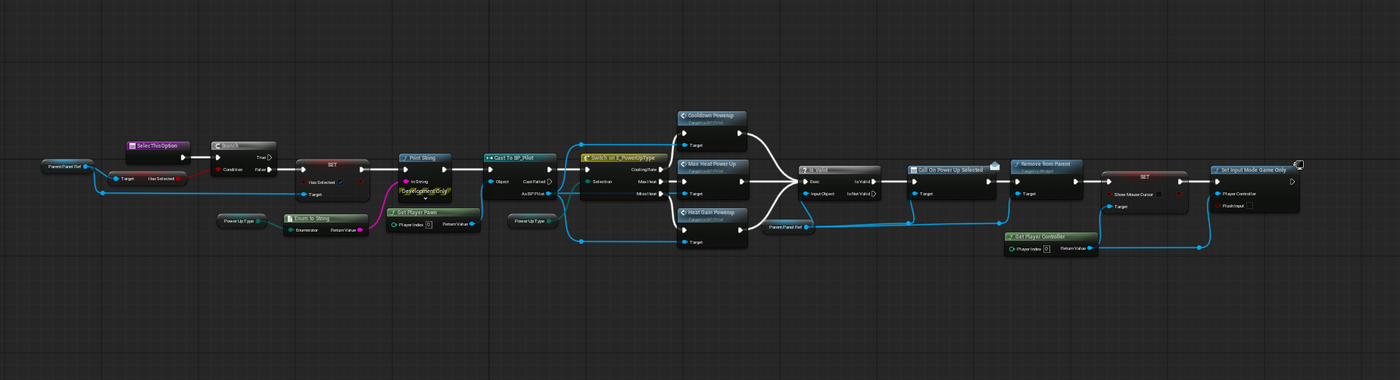1400x380 pixels.
Task: Click the Get Player Controller Return Value pin
Action: (1090, 249)
